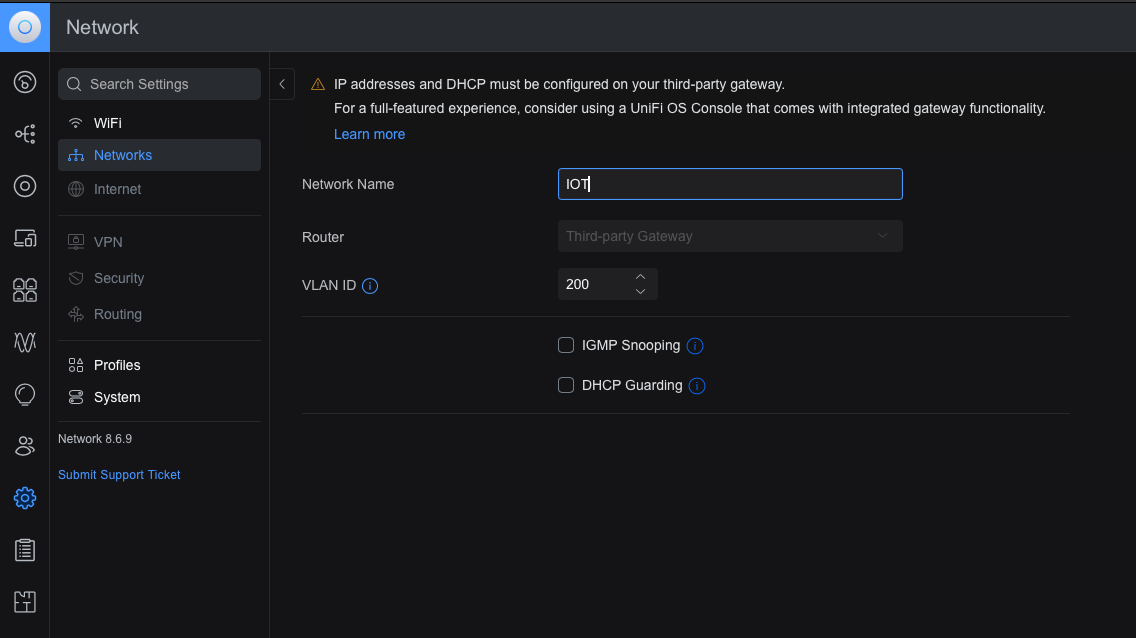This screenshot has width=1136, height=638.
Task: Open the Radios waveform icon
Action: pyautogui.click(x=25, y=342)
